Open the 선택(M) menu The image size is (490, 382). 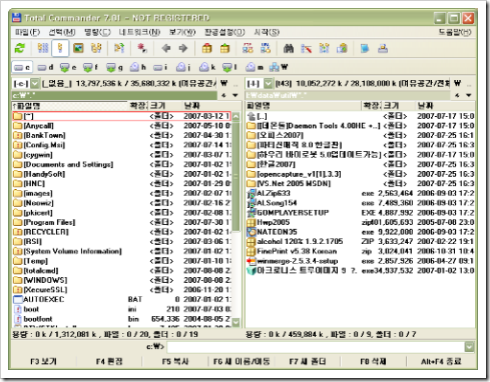pos(62,32)
